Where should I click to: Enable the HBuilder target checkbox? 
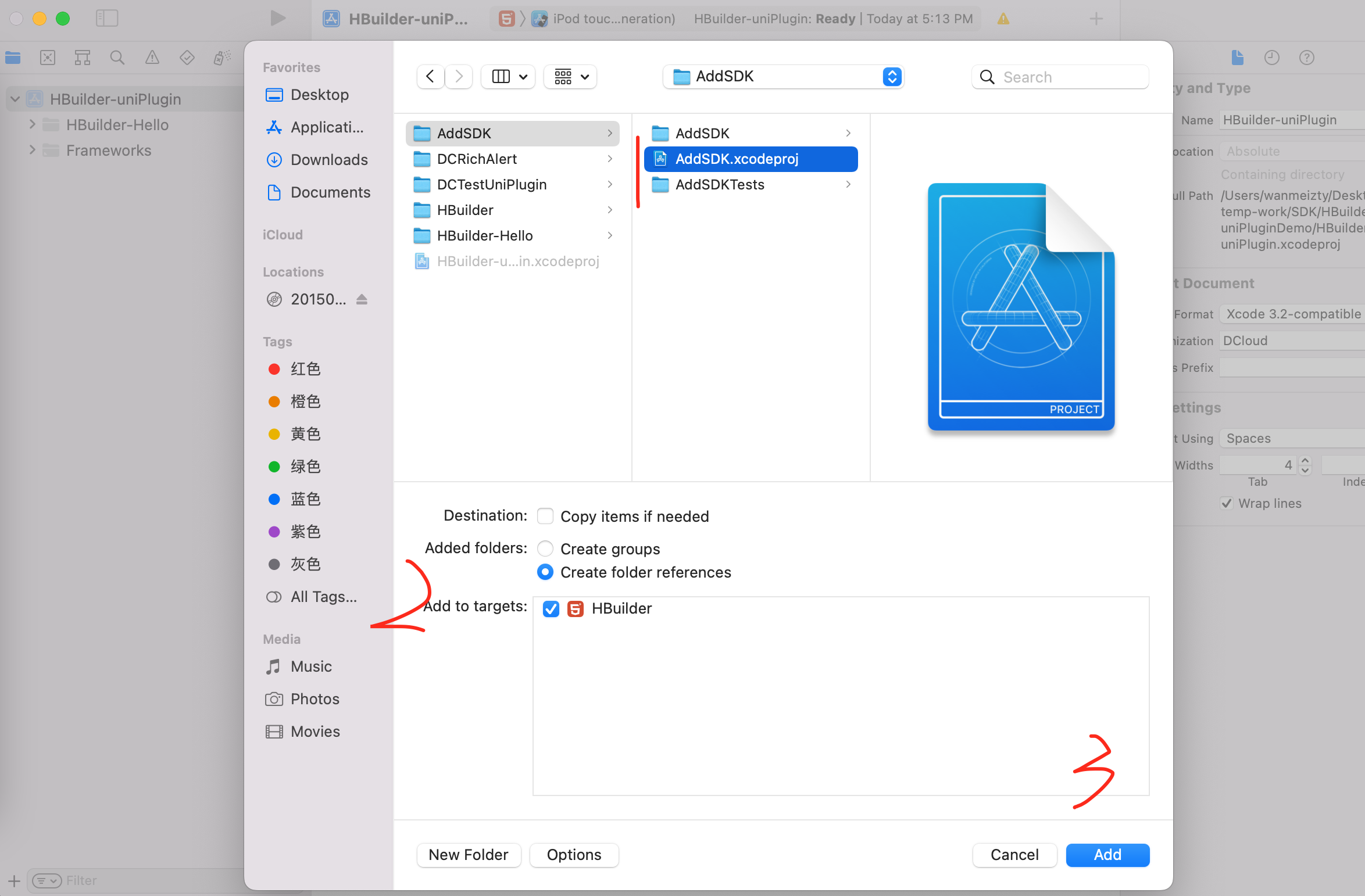point(551,608)
